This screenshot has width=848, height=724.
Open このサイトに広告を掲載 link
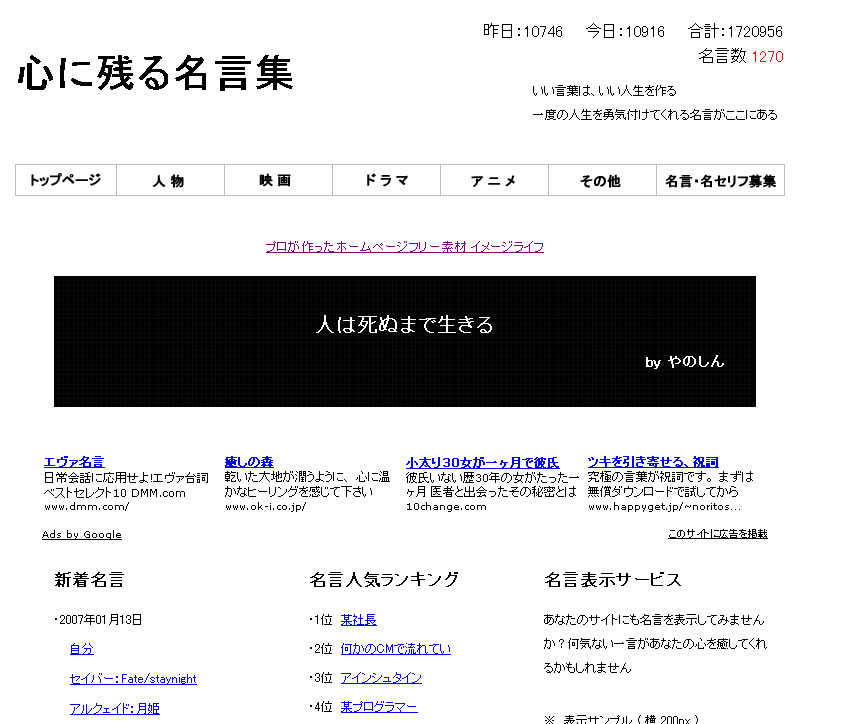(x=717, y=534)
